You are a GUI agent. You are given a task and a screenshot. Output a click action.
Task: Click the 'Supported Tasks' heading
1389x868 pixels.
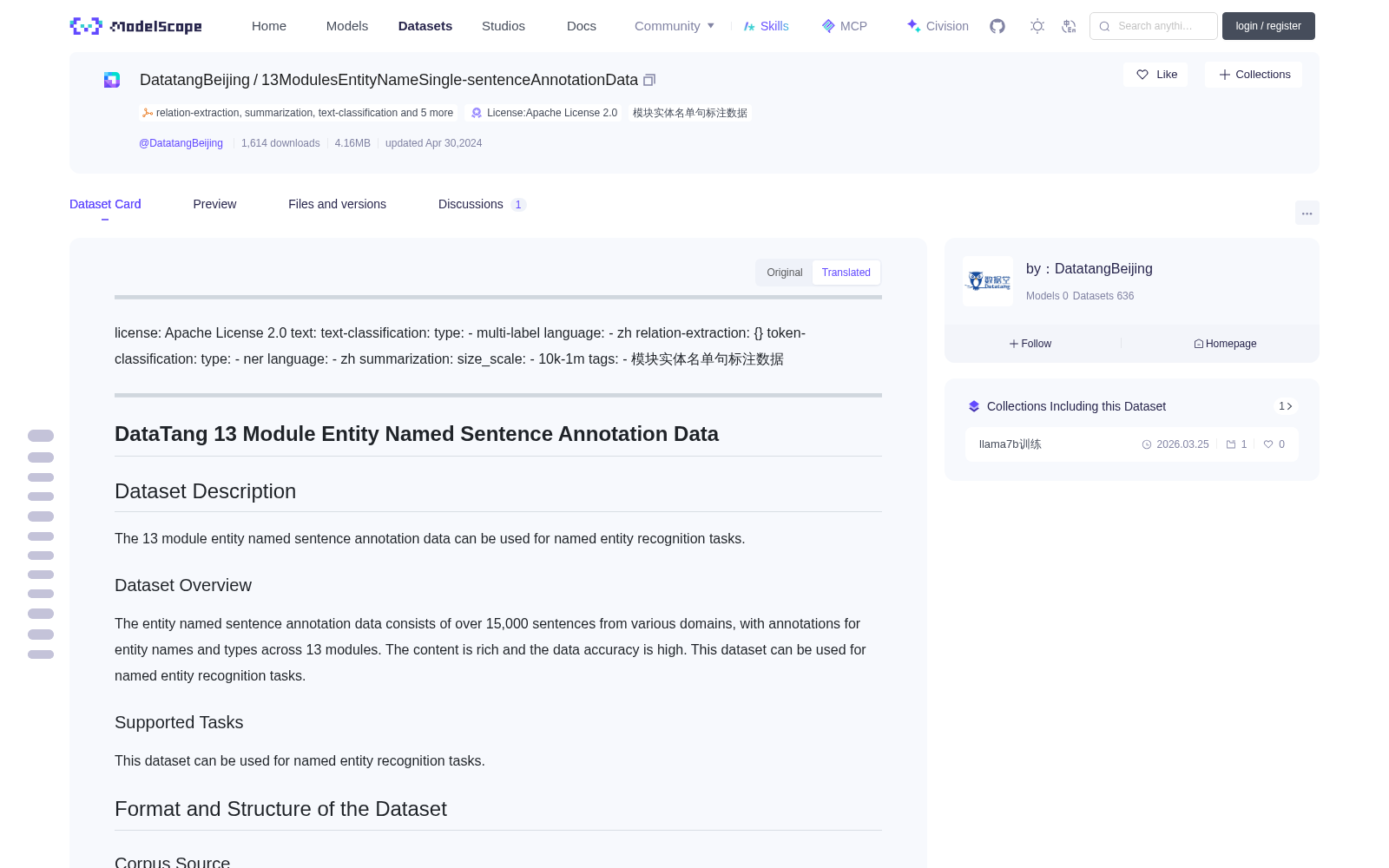tap(179, 722)
